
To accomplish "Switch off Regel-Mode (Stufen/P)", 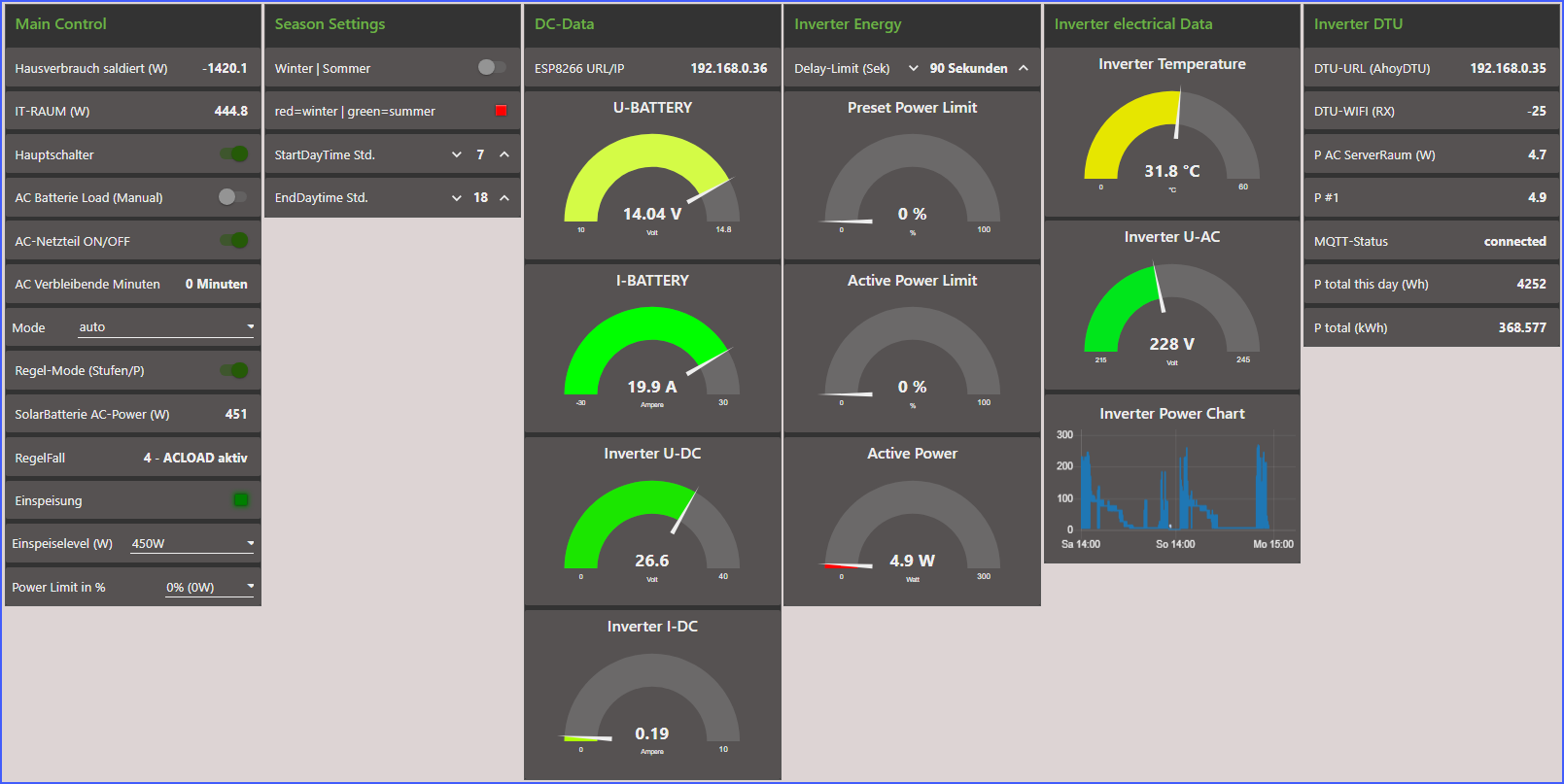I will click(x=233, y=370).
